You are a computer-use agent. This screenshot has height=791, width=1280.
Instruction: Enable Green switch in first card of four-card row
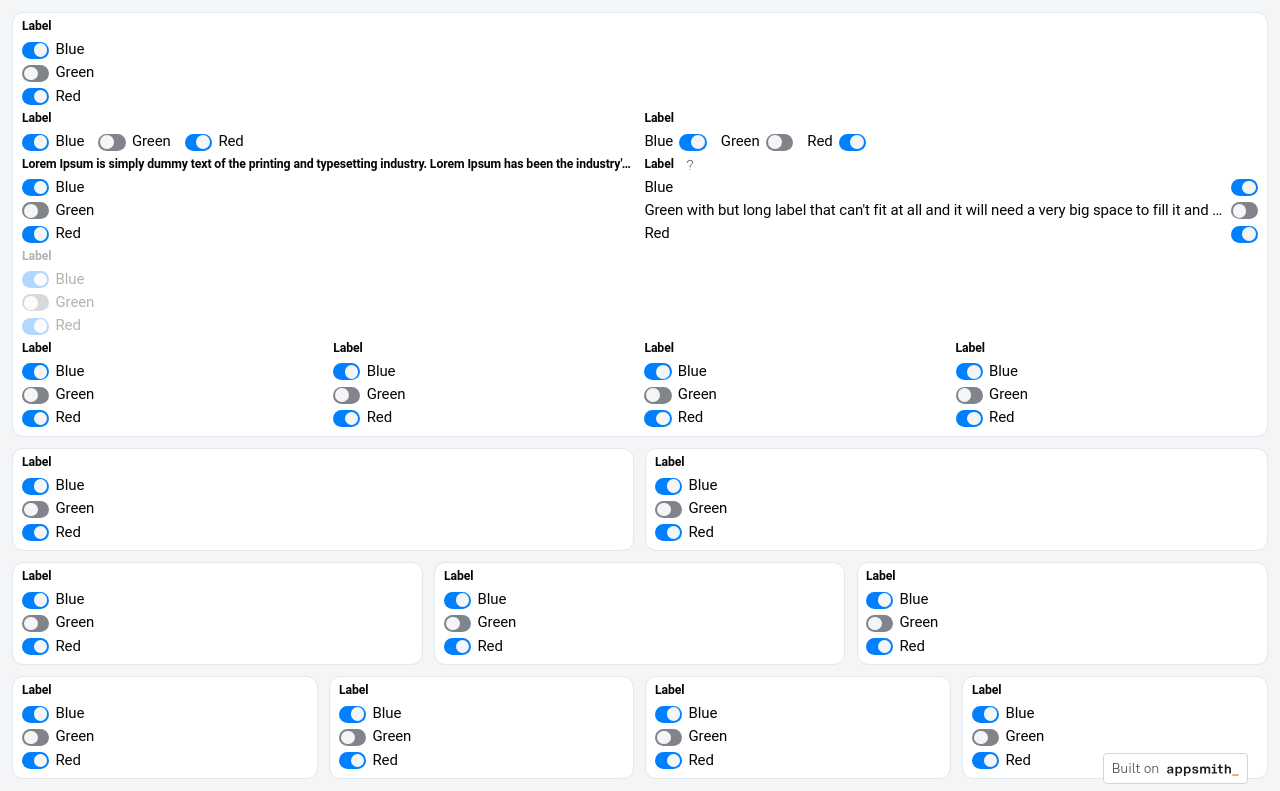[x=36, y=737]
